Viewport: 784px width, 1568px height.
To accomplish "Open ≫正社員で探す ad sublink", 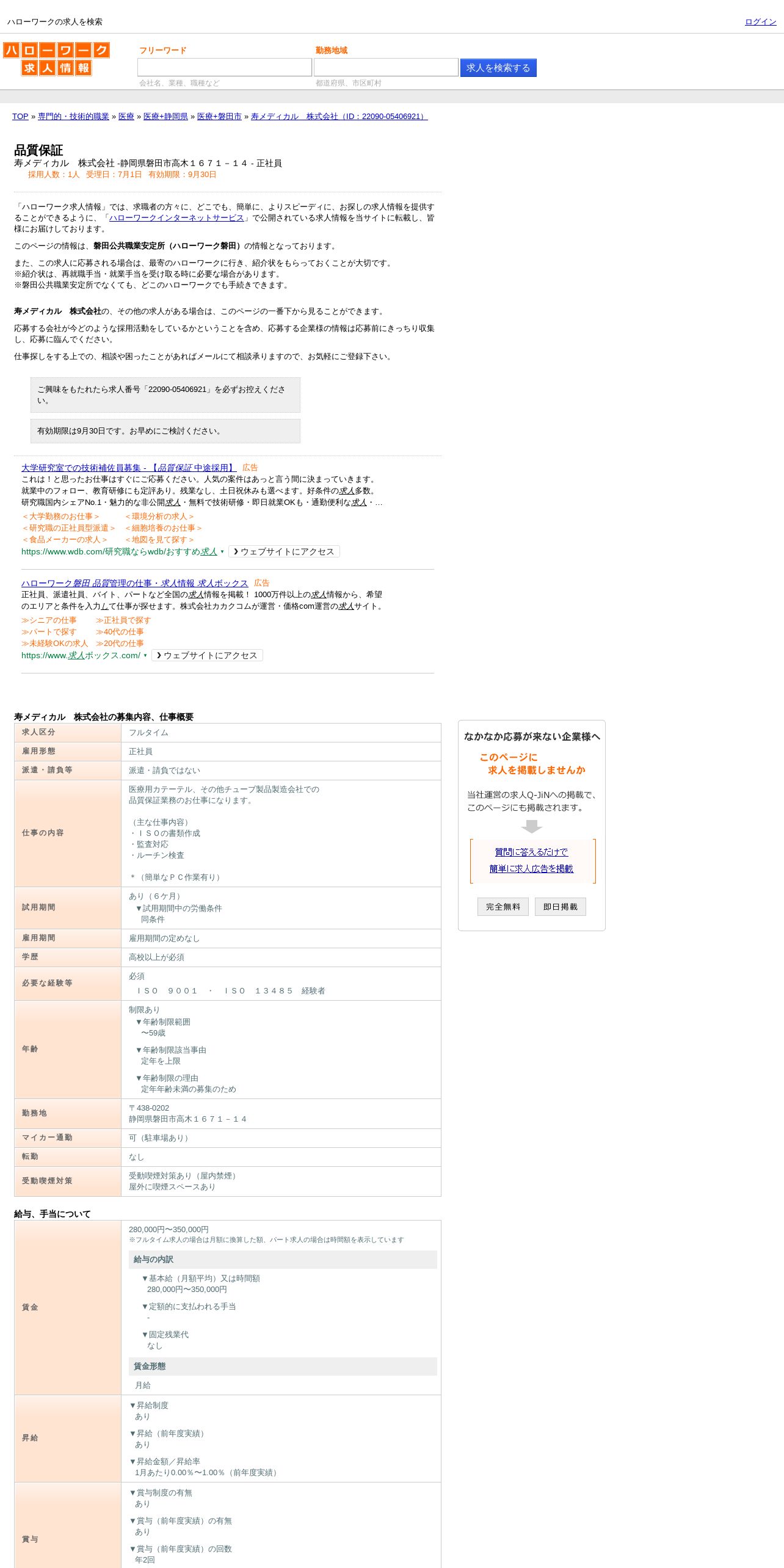I will tap(123, 620).
